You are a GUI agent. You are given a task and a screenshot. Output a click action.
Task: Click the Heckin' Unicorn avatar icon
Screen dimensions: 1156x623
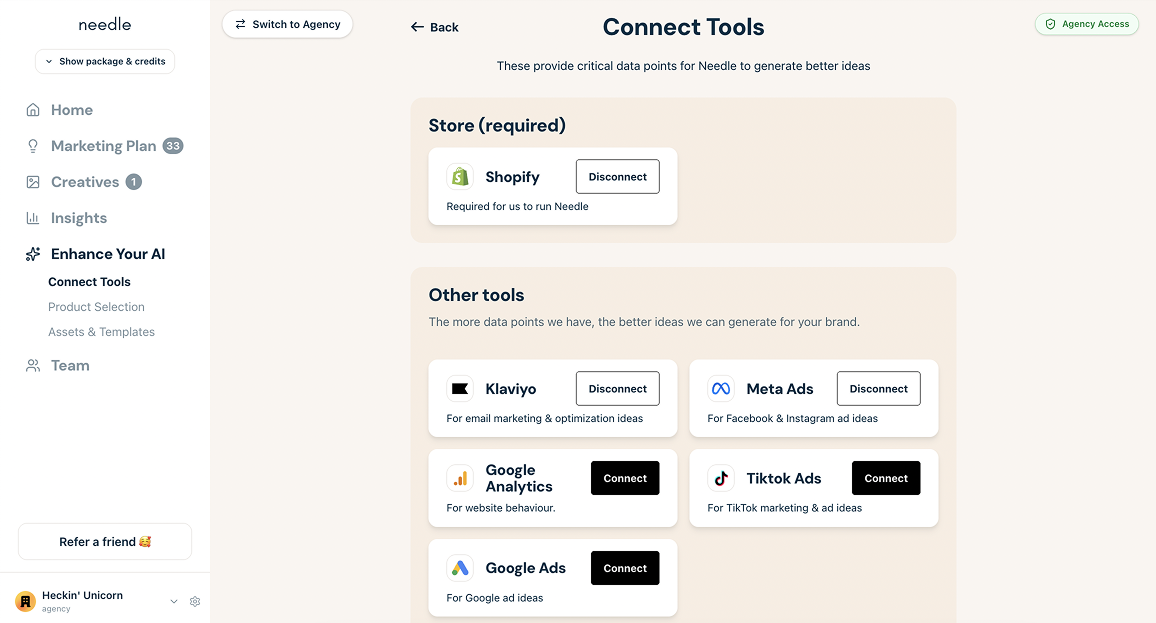pyautogui.click(x=25, y=602)
